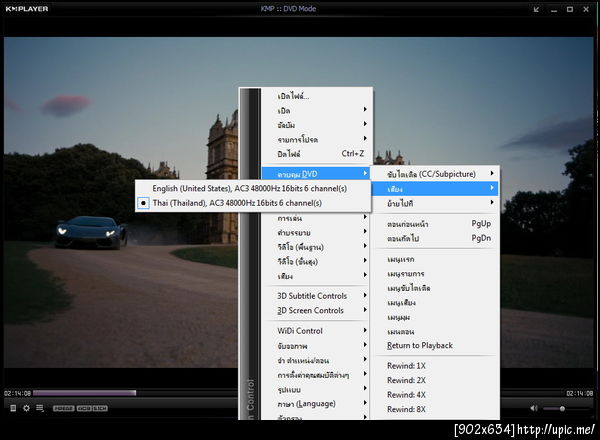The width and height of the screenshot is (600, 440).
Task: Expand the อัลบั้ม submenu arrow
Action: pos(365,124)
